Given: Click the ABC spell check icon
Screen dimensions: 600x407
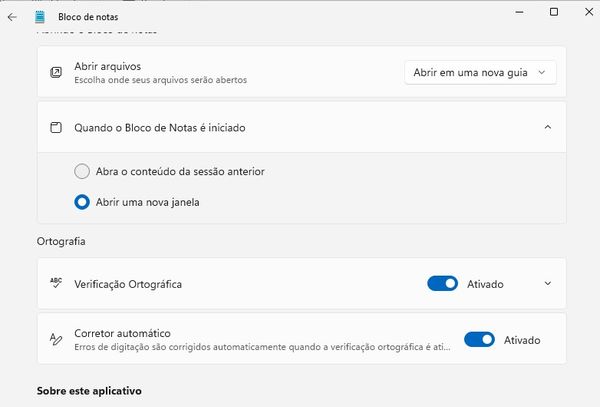Looking at the screenshot, I should 56,283.
